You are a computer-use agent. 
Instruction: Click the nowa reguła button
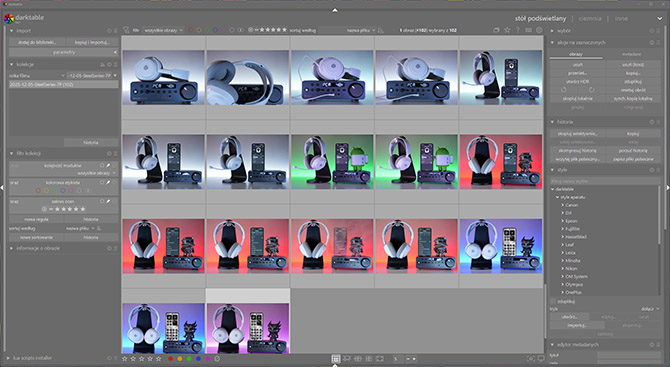click(36, 219)
